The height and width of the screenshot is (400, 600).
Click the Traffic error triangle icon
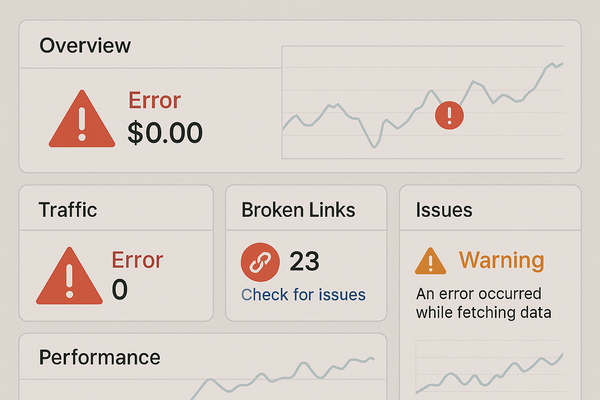pyautogui.click(x=69, y=276)
